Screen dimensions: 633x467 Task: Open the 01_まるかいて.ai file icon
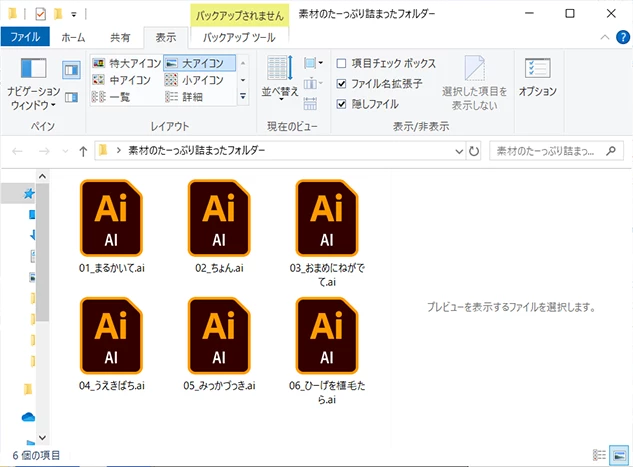111,218
